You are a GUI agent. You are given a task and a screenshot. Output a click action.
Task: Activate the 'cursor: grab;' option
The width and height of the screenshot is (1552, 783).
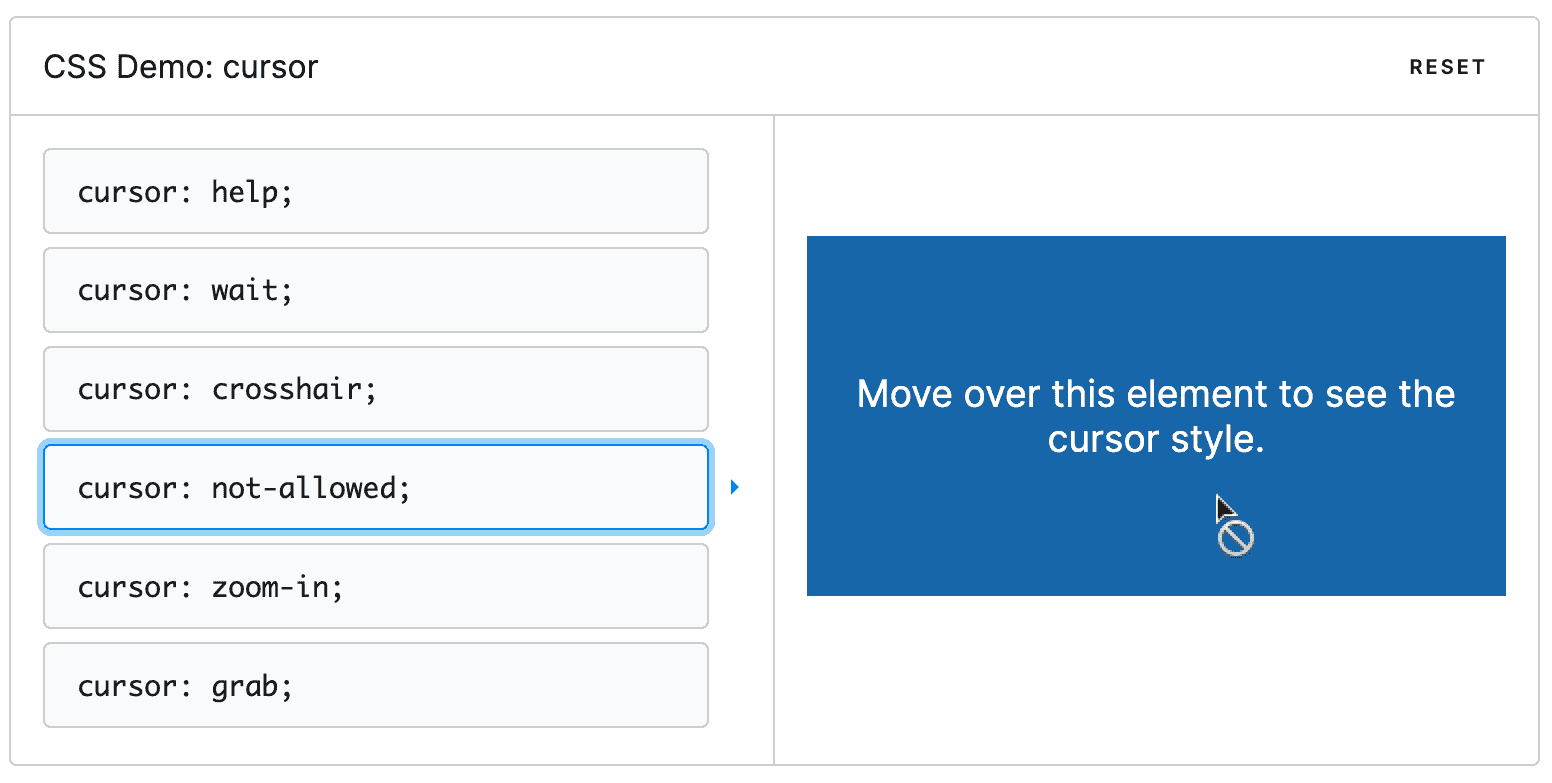pyautogui.click(x=375, y=685)
